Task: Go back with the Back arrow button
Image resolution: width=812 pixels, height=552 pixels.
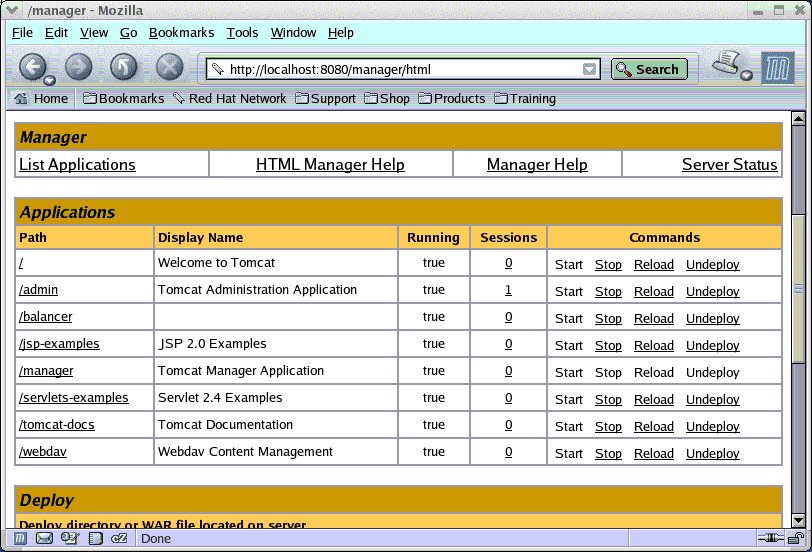Action: click(32, 67)
